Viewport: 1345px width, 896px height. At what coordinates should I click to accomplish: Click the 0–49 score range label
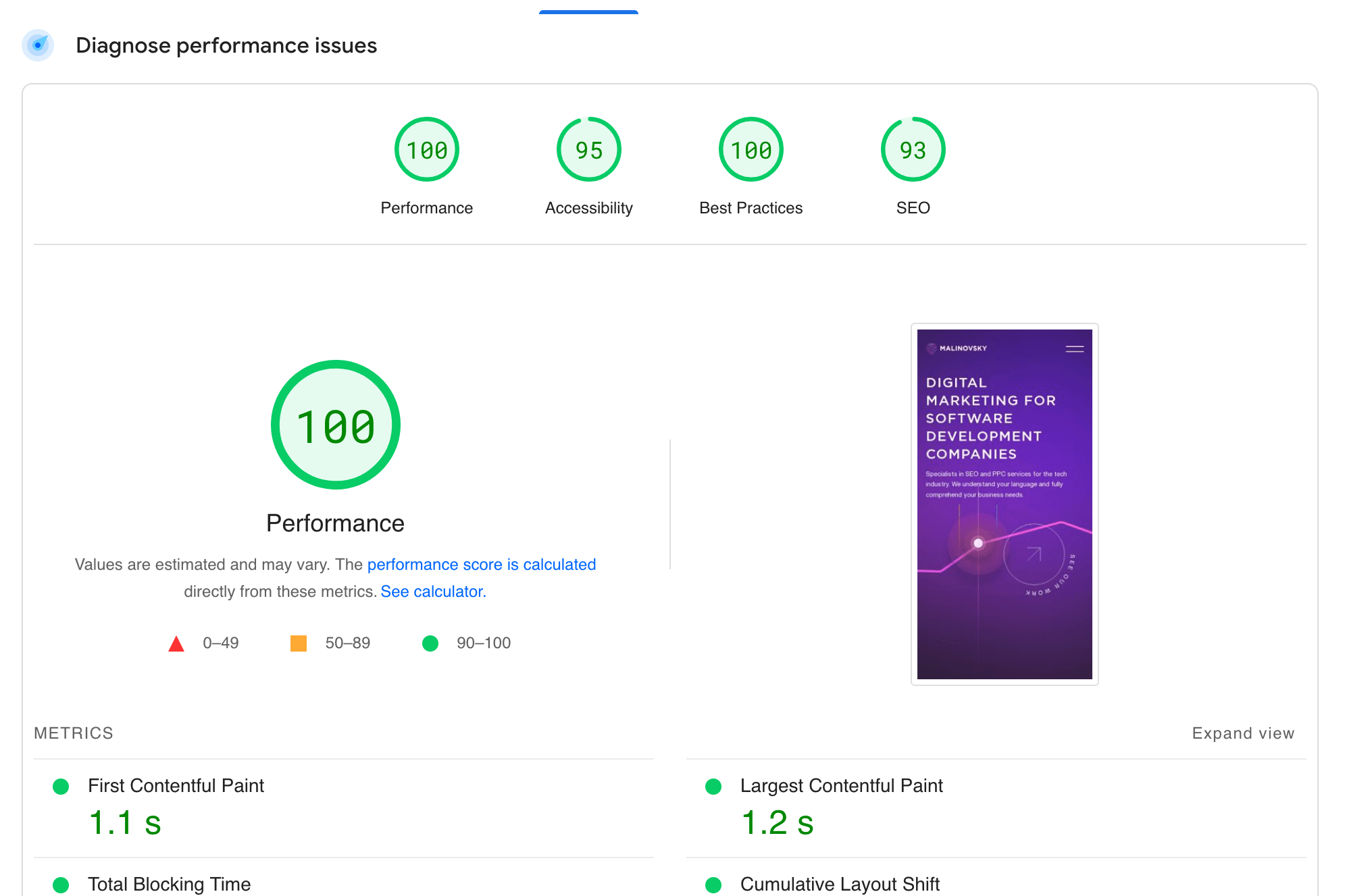[x=221, y=643]
